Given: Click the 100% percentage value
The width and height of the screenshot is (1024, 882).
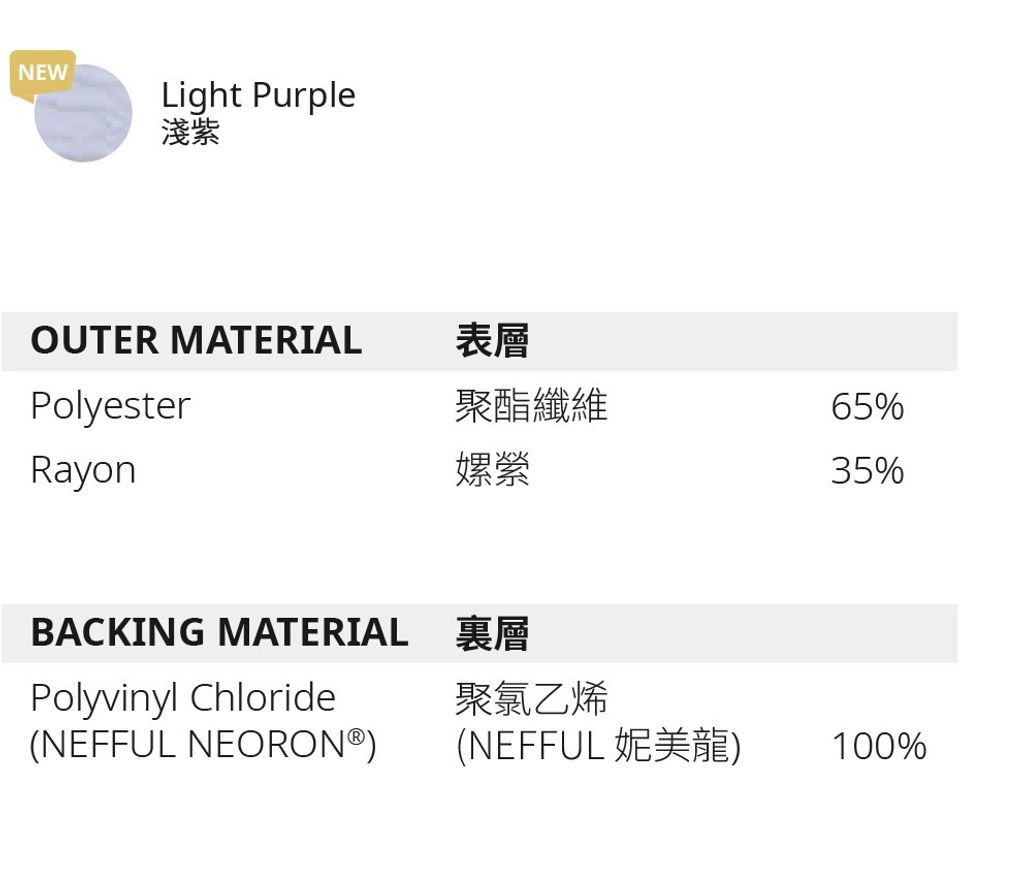Looking at the screenshot, I should coord(879,747).
